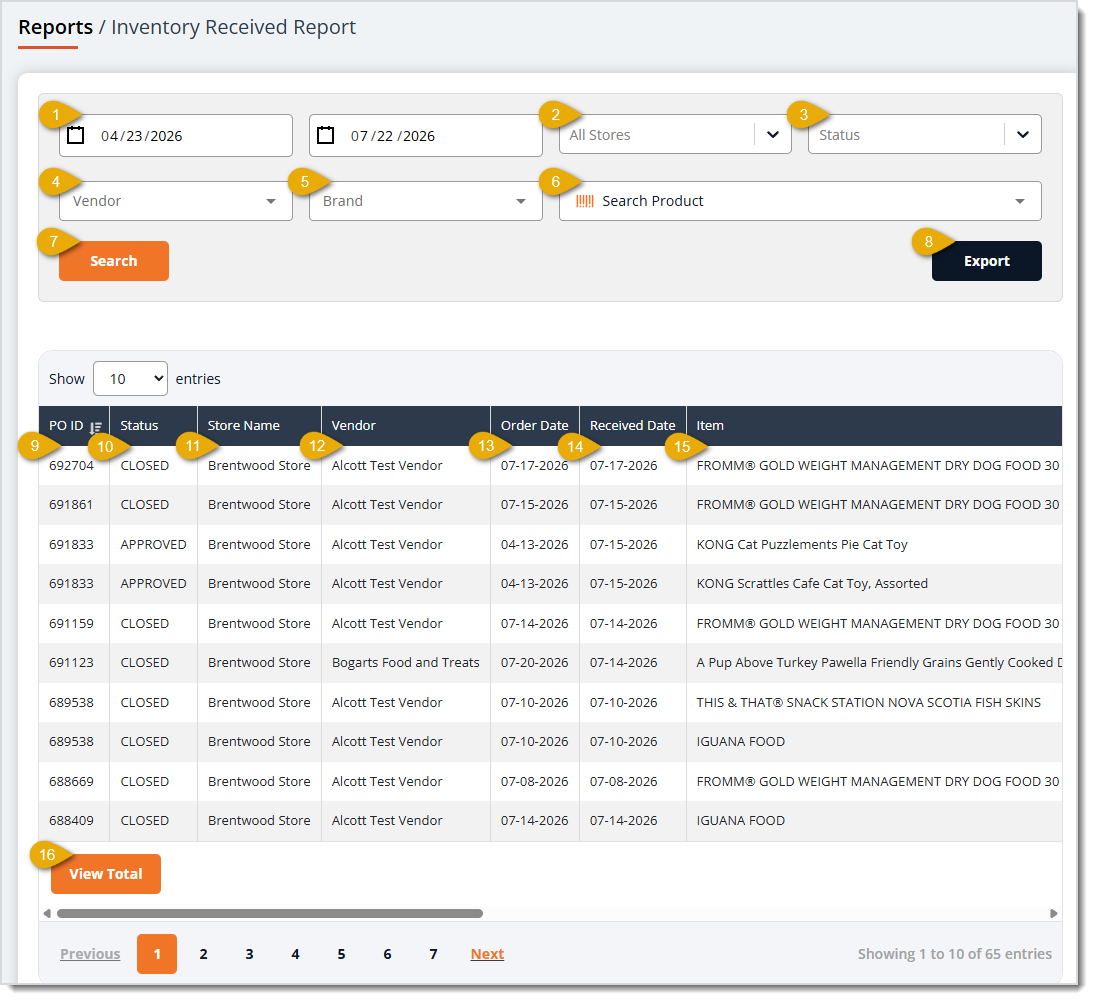
Task: Change the Show entries count selector
Action: coord(130,379)
